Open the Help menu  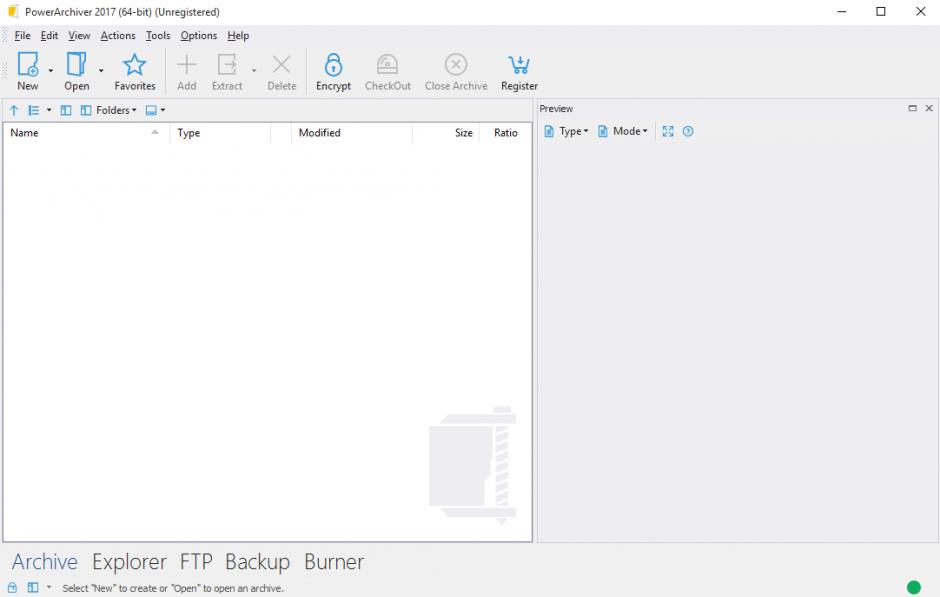[x=238, y=35]
